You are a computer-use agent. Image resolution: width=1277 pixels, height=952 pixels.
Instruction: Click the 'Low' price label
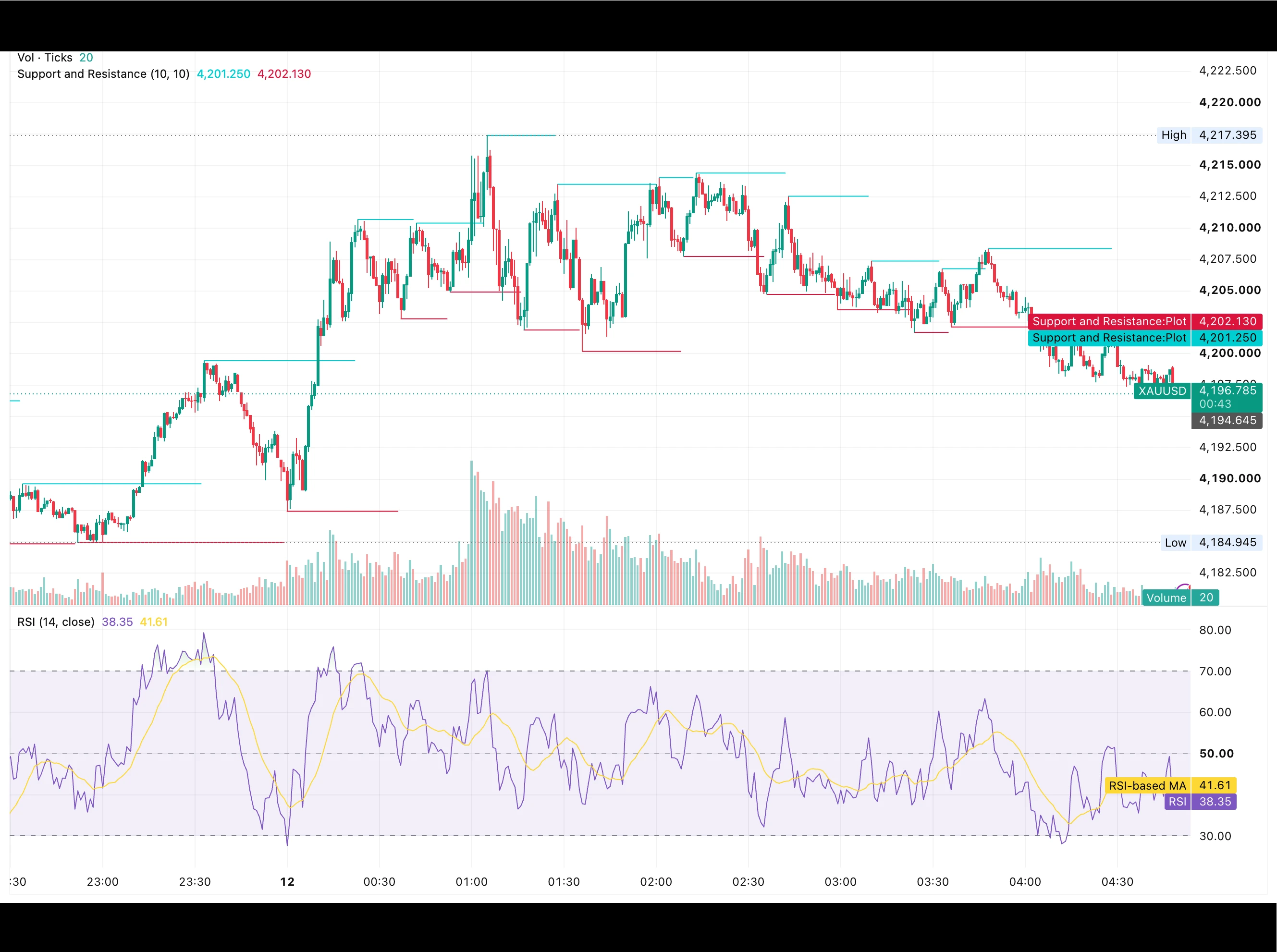[x=1175, y=542]
